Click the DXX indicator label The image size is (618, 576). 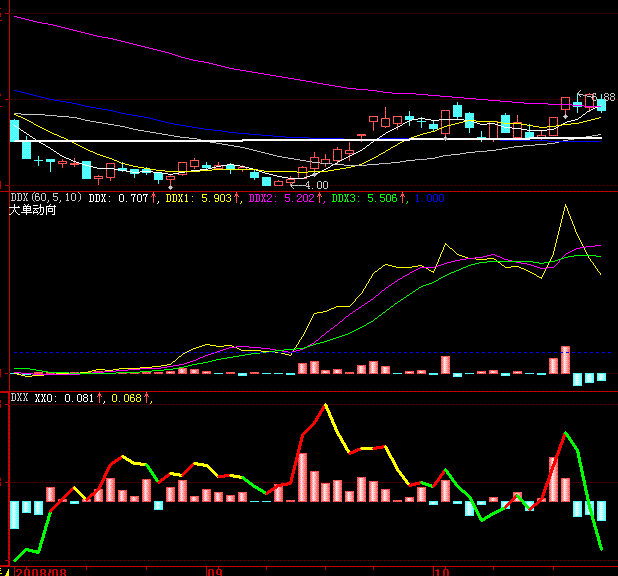(x=19, y=398)
